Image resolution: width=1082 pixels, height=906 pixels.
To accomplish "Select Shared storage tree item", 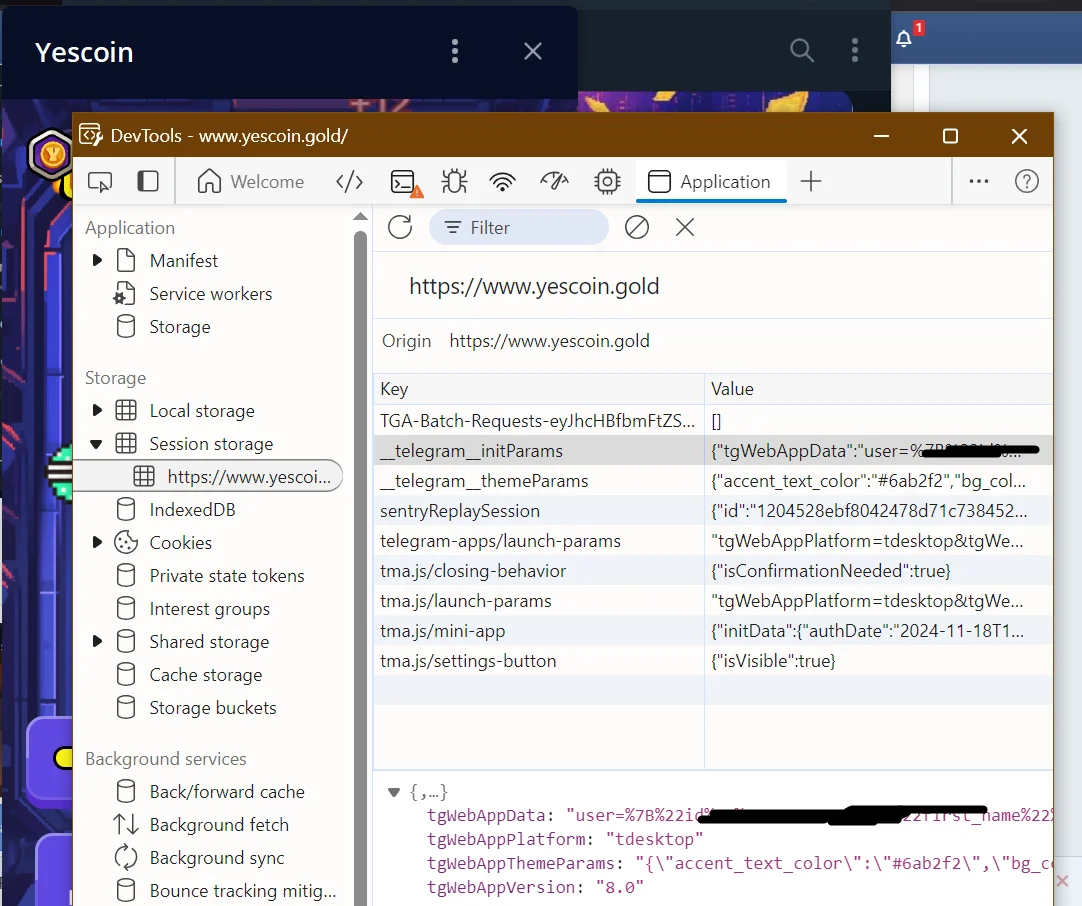I will coord(209,642).
